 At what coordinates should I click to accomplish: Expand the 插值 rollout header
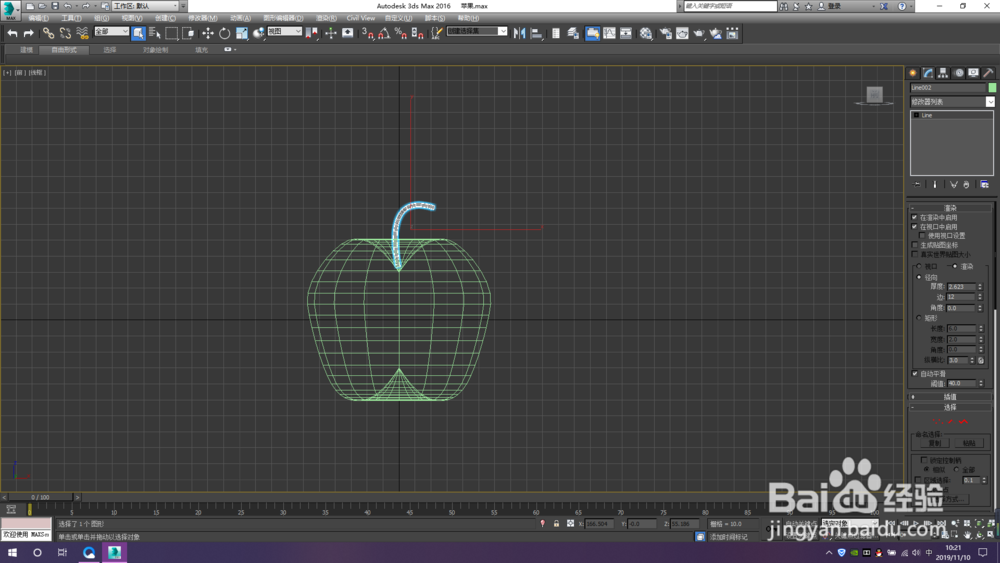coord(950,397)
